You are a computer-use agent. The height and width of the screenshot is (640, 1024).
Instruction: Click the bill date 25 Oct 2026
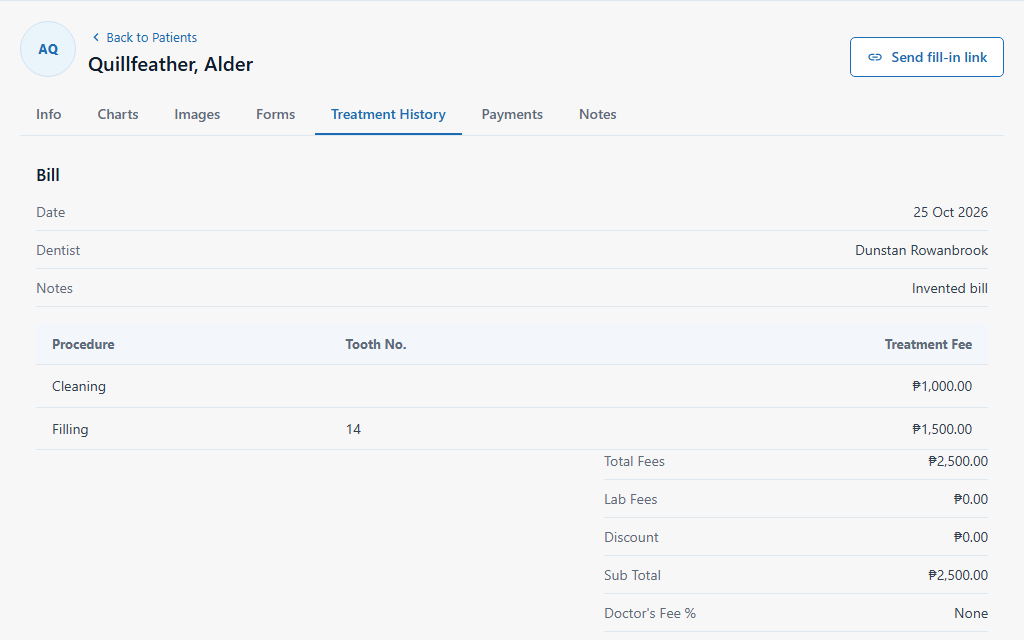pos(950,212)
